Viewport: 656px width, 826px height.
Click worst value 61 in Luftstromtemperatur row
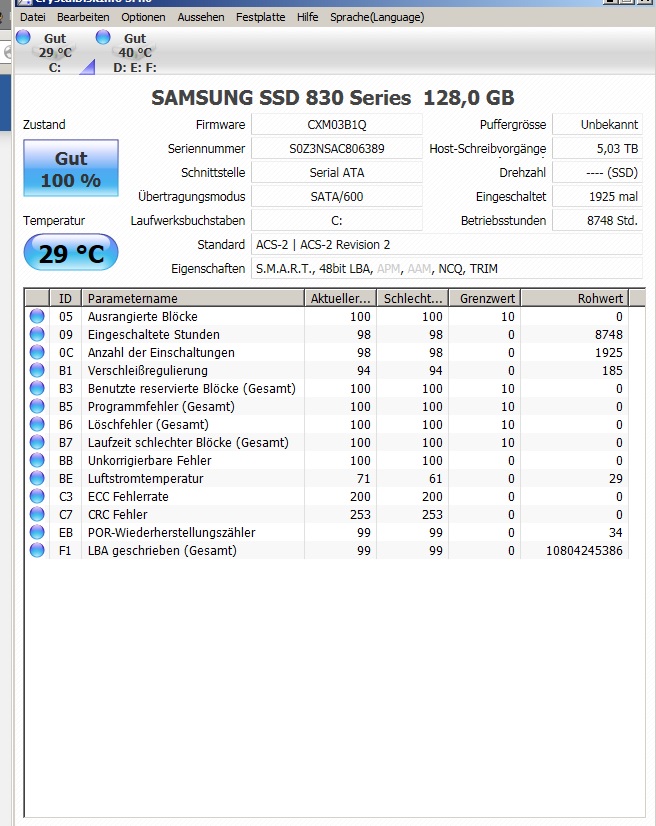pos(435,478)
